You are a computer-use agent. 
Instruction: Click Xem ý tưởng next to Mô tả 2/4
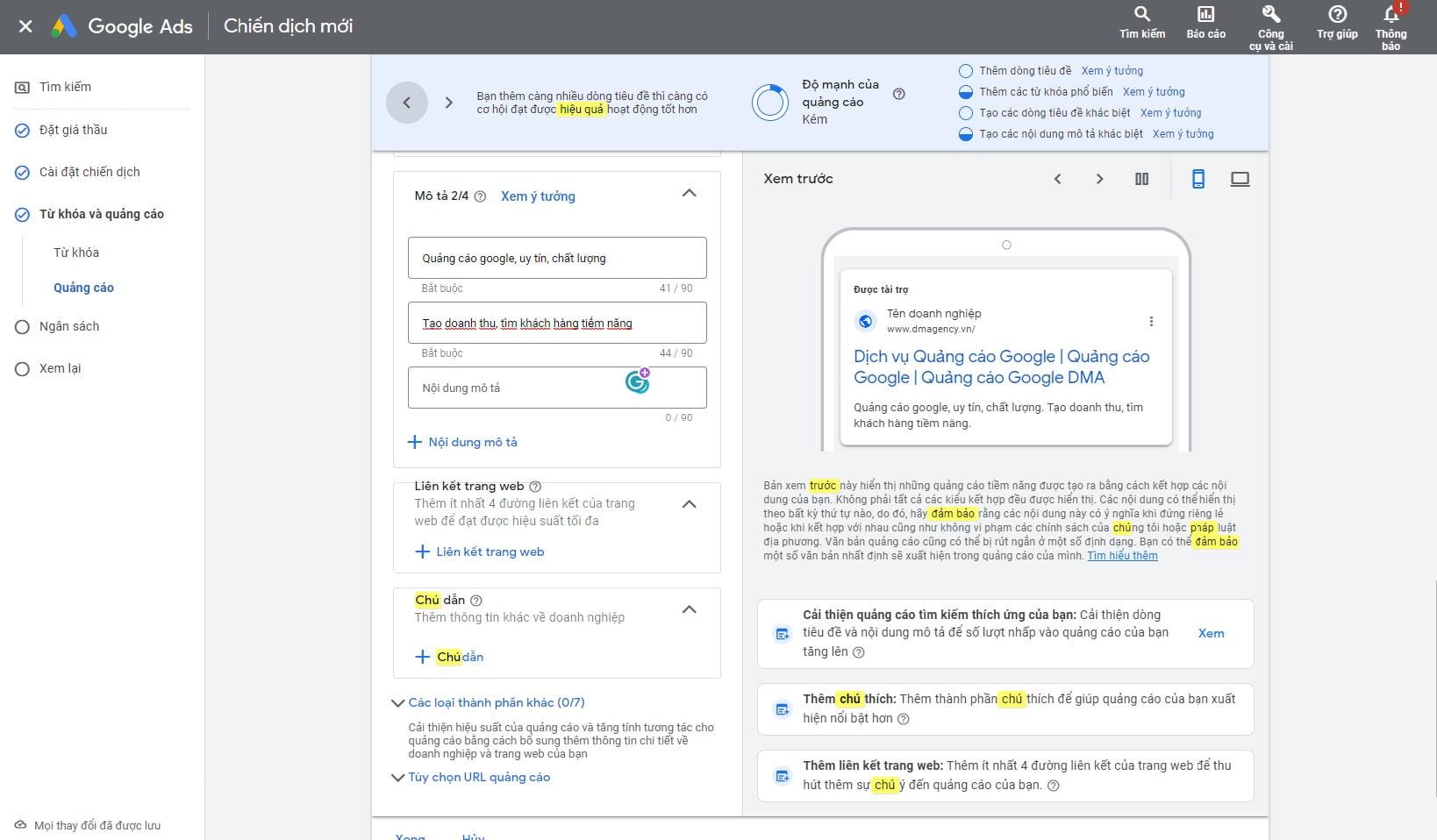[538, 196]
